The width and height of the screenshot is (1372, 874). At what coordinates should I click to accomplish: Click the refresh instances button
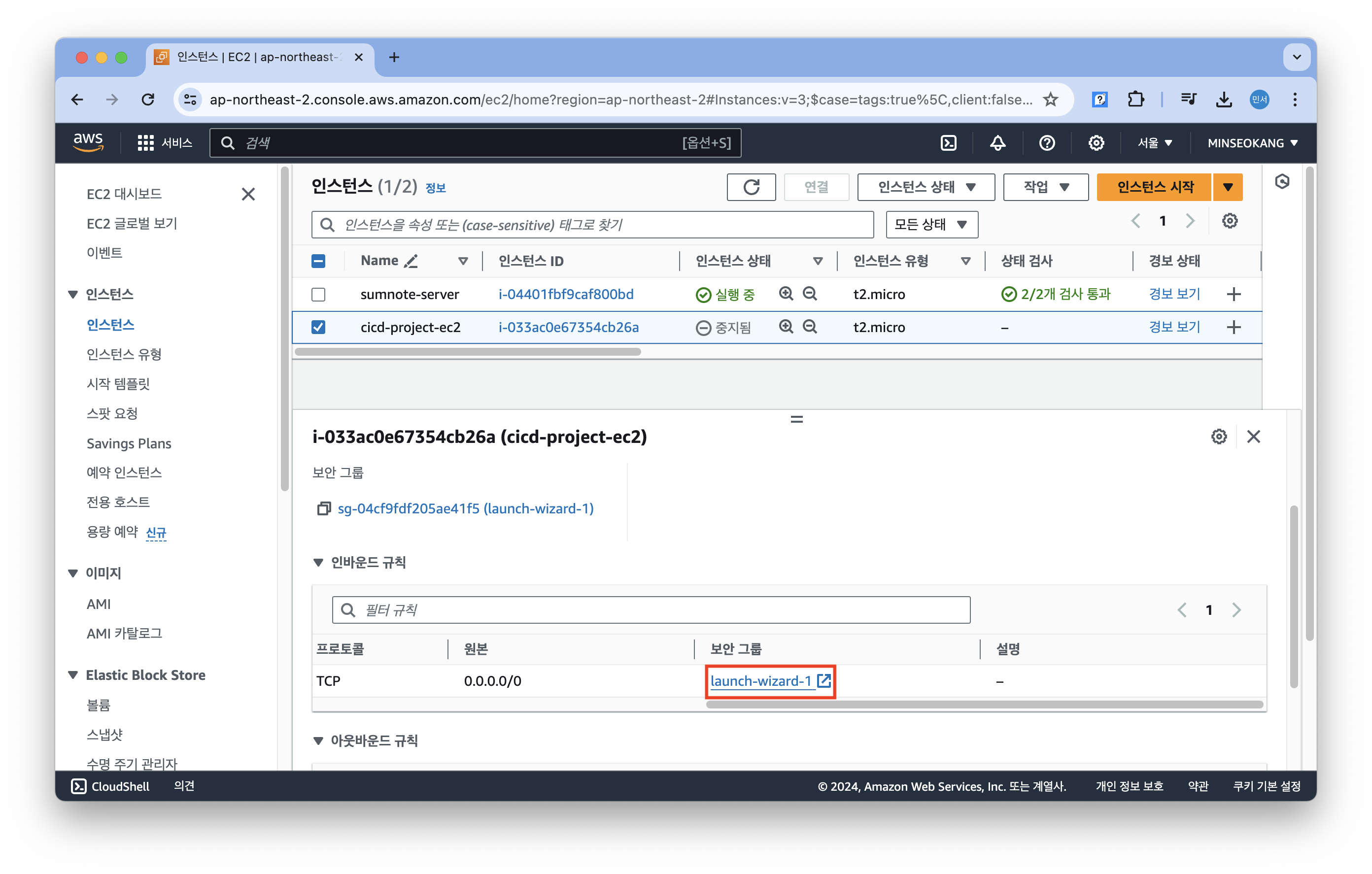(x=751, y=187)
